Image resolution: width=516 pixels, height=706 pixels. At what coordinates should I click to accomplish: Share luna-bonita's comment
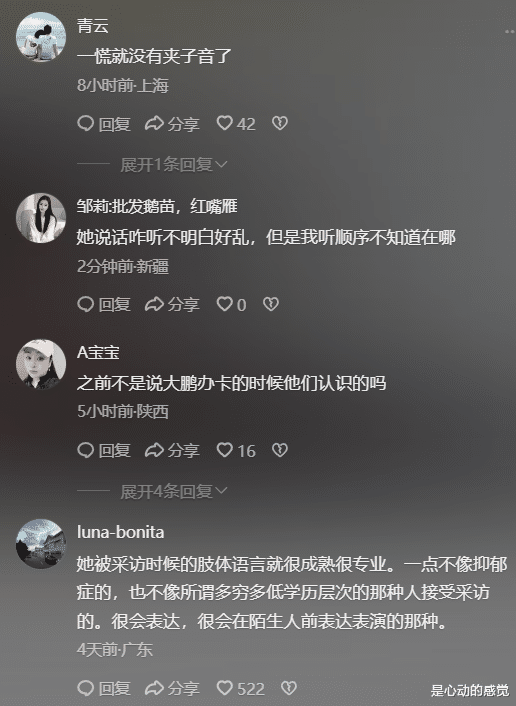click(x=172, y=689)
